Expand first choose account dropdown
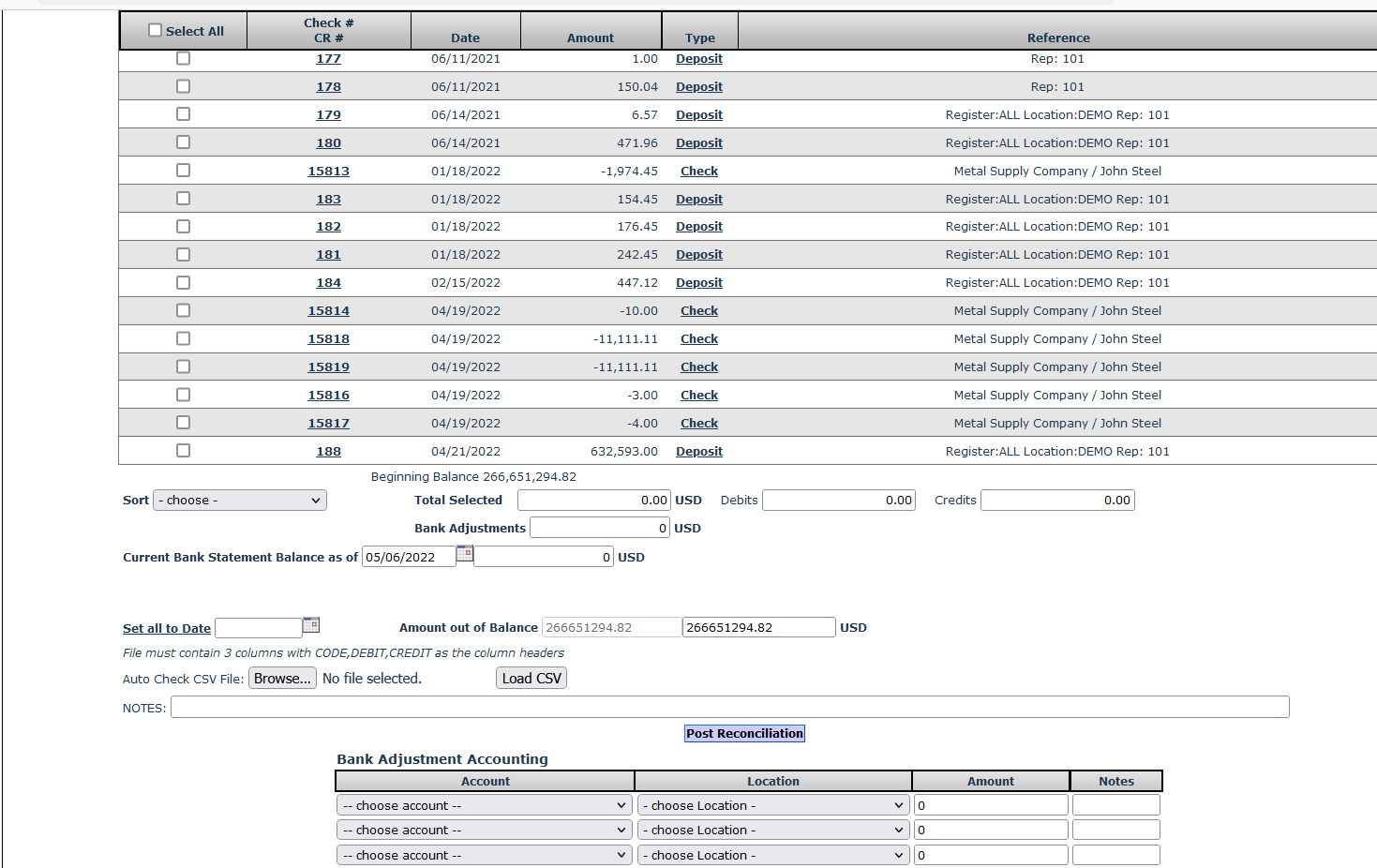The height and width of the screenshot is (868, 1377). (x=484, y=805)
